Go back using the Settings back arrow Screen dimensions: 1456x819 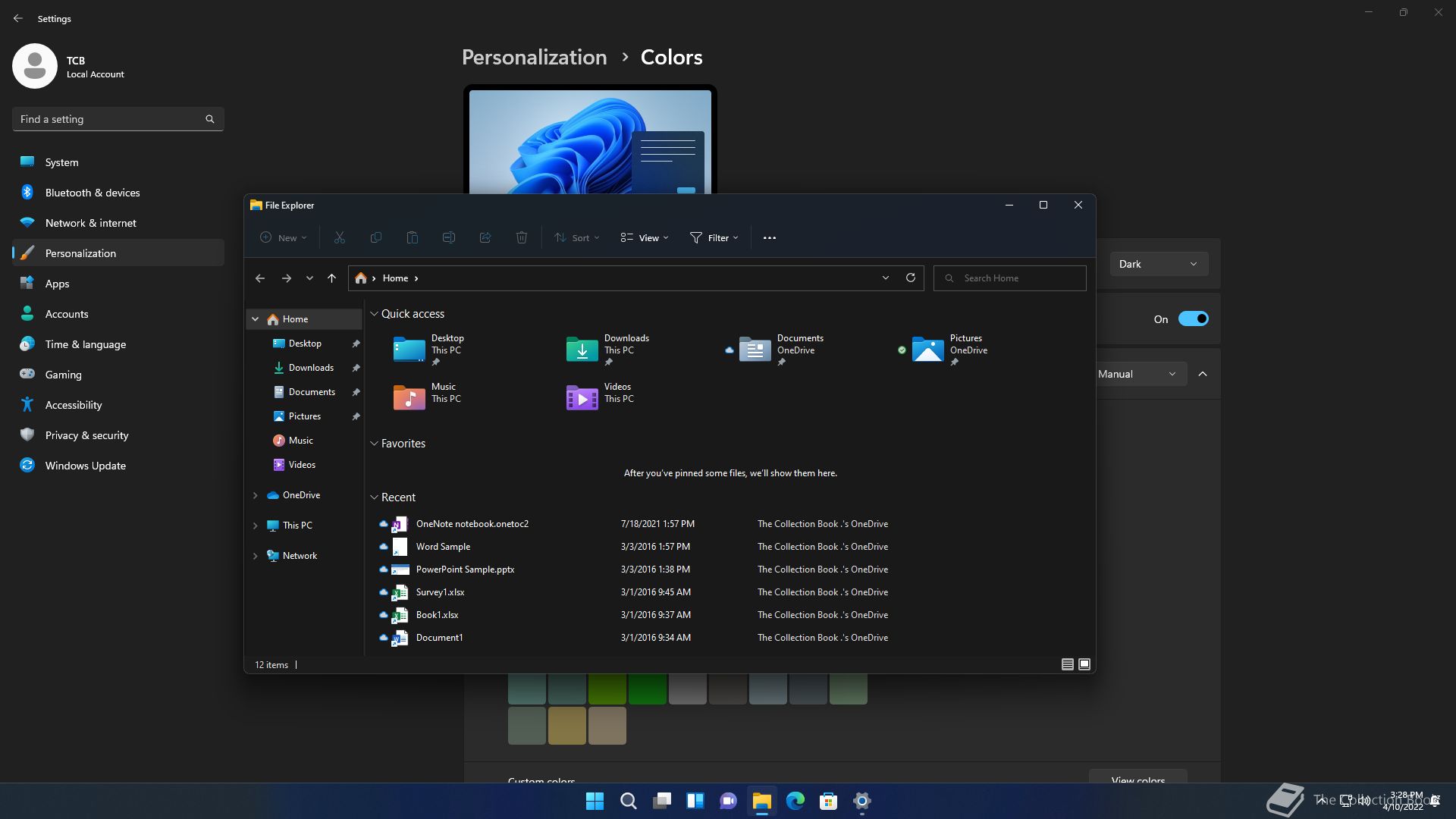click(18, 18)
